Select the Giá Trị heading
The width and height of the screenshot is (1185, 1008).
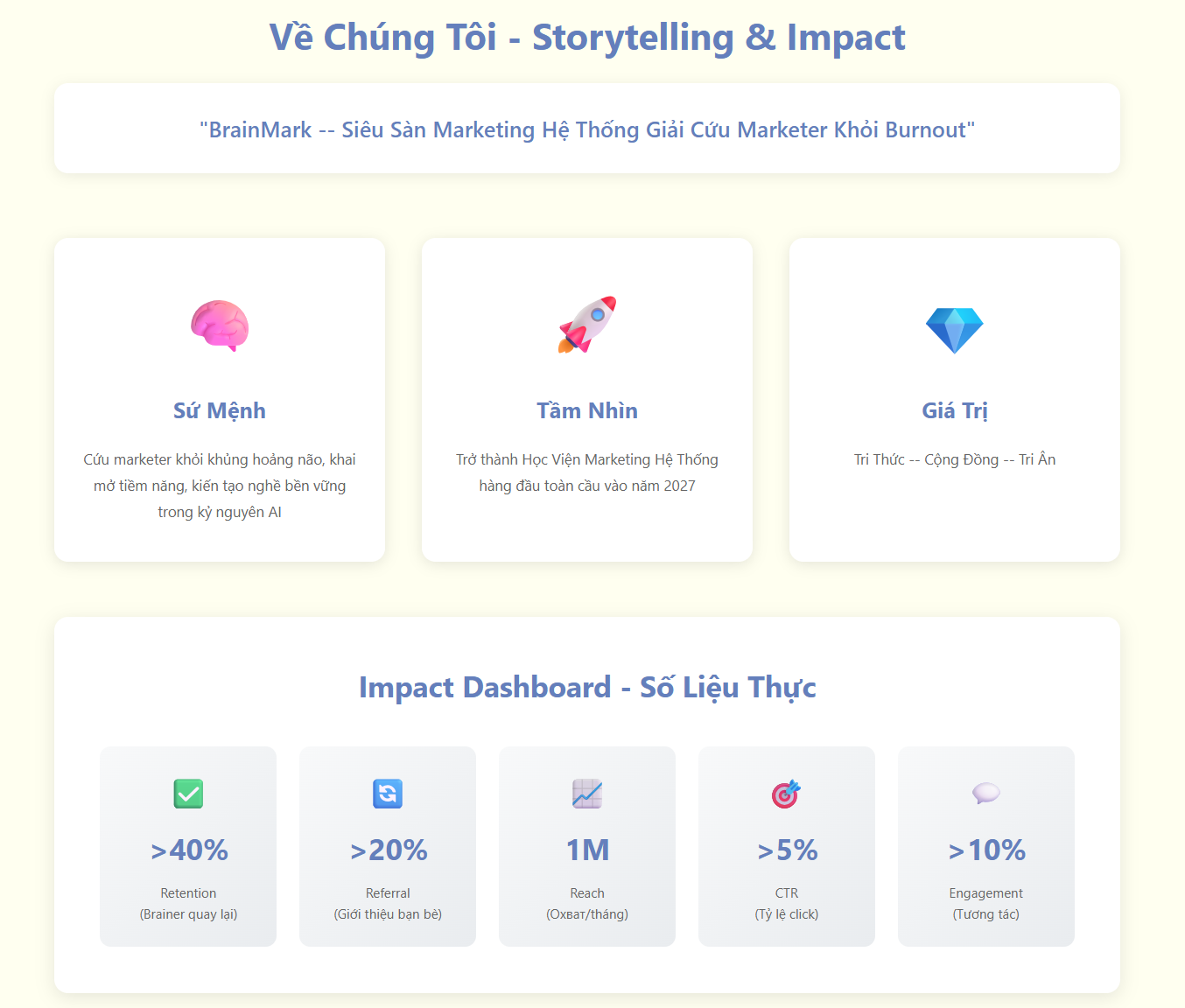[x=955, y=410]
